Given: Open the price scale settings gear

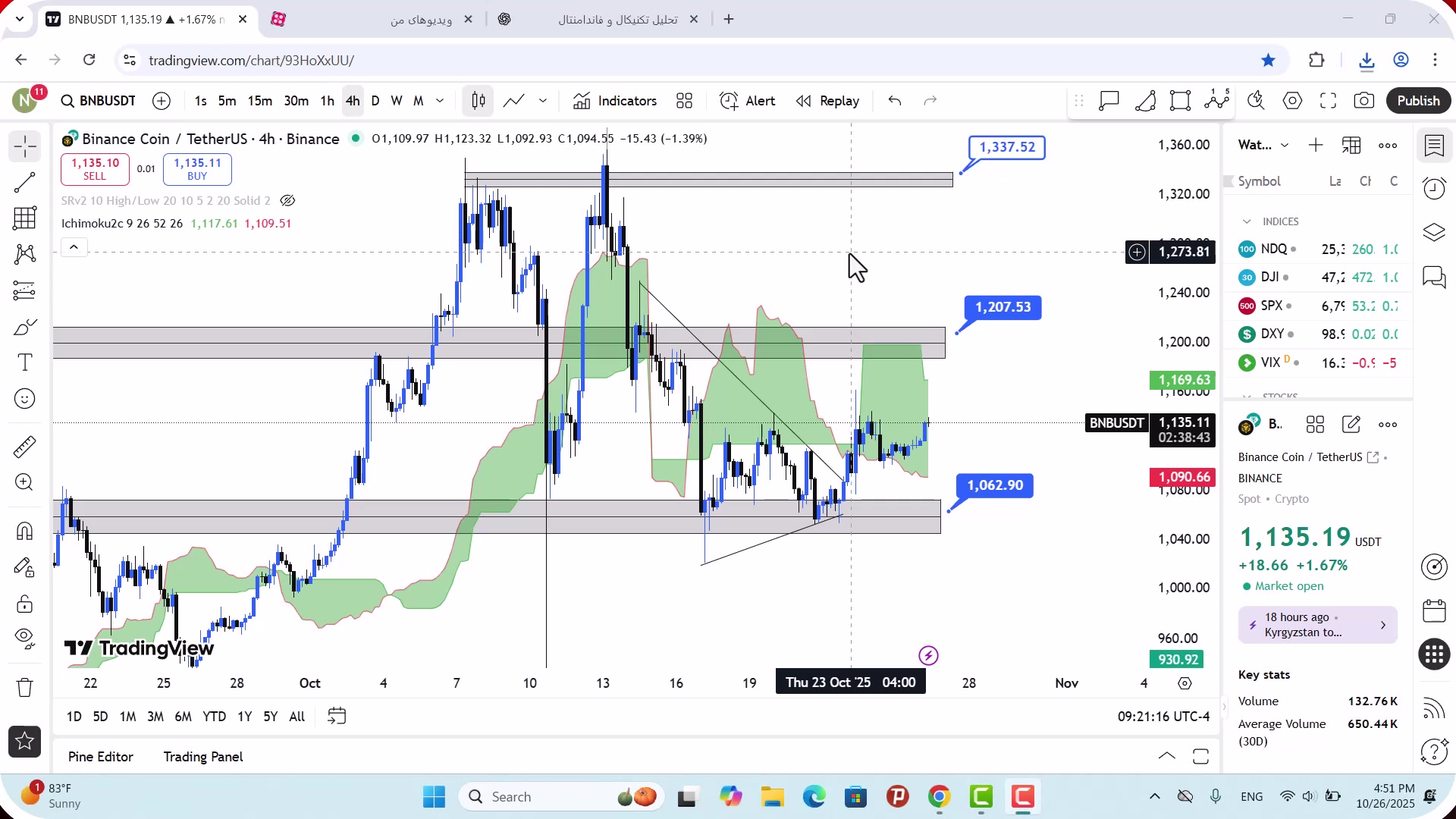Looking at the screenshot, I should pyautogui.click(x=1185, y=683).
